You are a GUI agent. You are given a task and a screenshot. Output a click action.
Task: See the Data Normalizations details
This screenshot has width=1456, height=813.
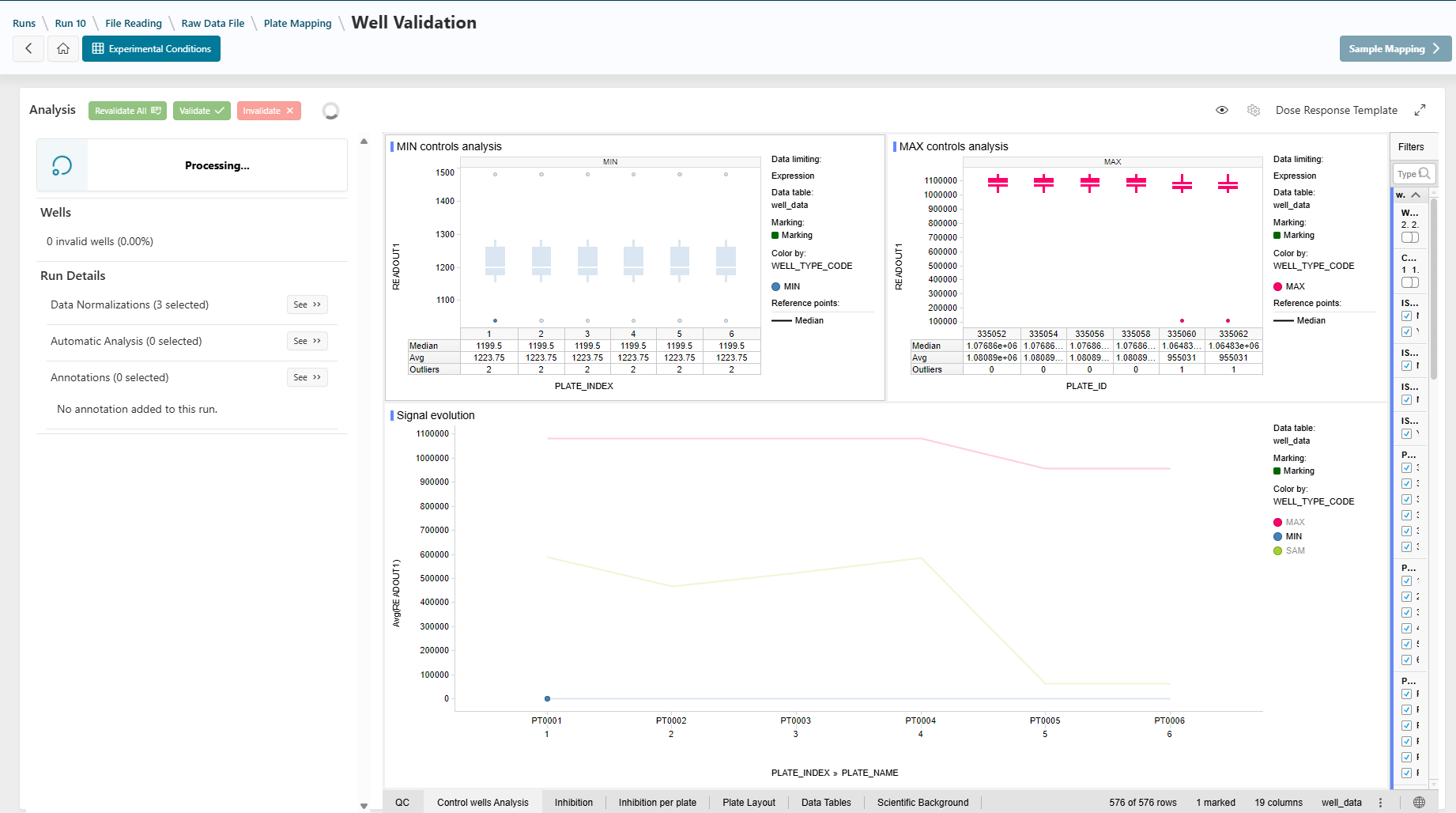coord(307,304)
